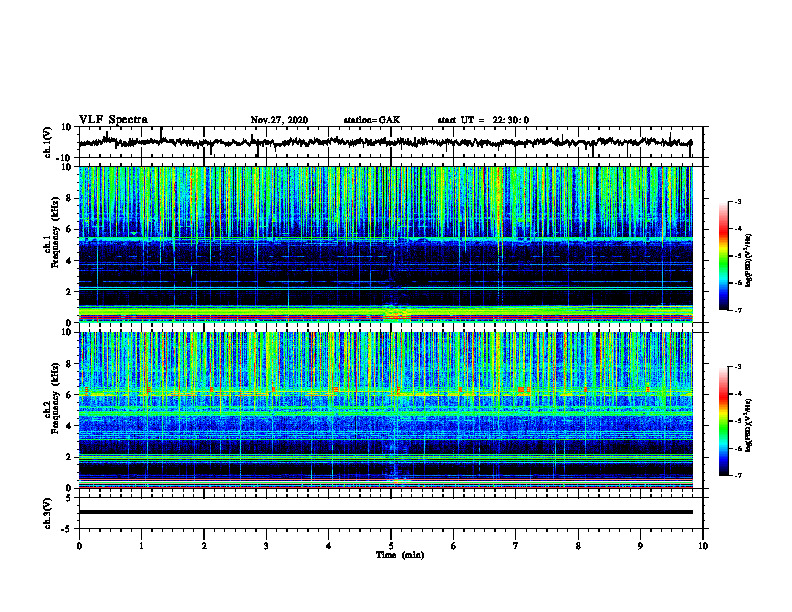Click the time axis end label "10"
792x612 pixels.
[x=703, y=546]
